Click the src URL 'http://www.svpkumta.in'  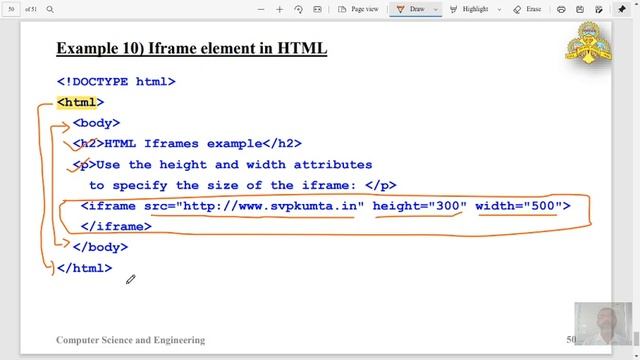click(x=269, y=206)
